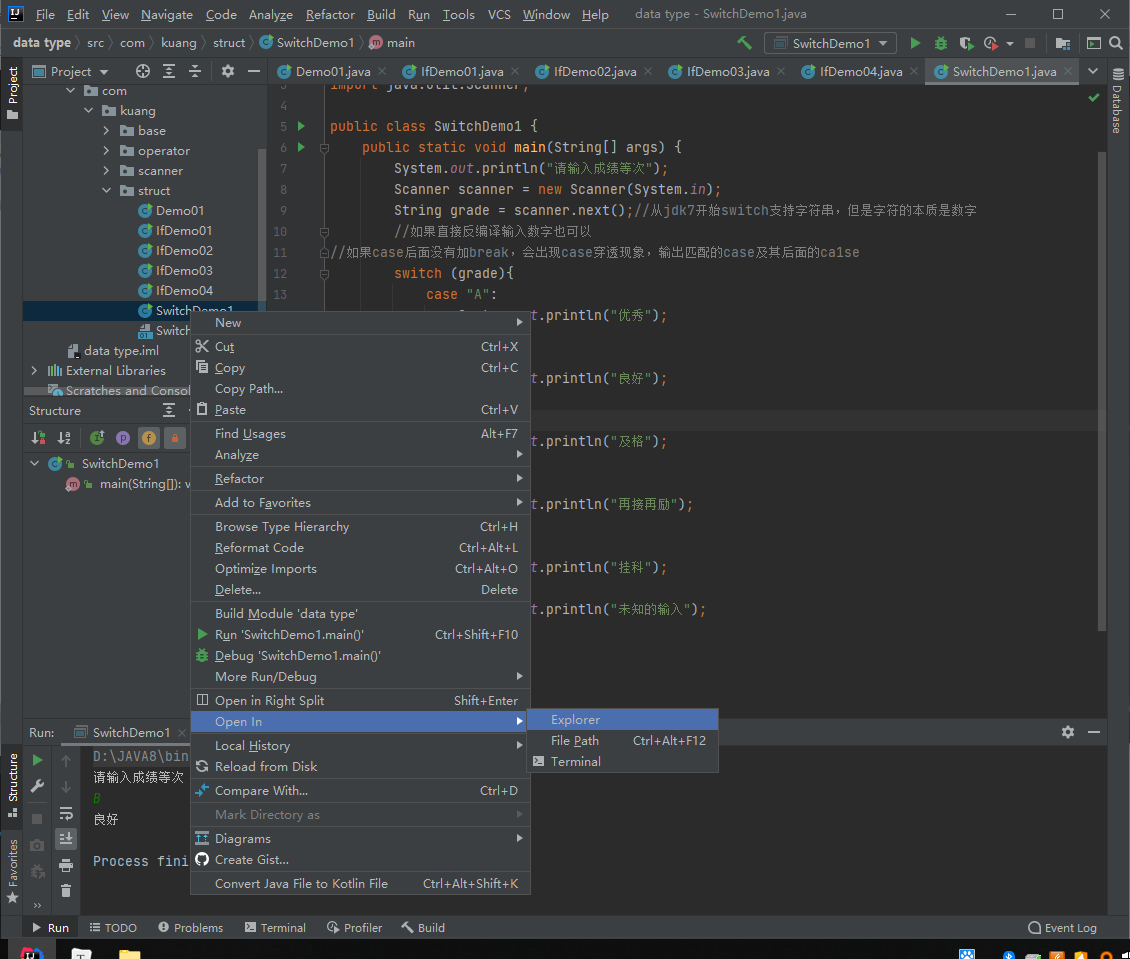Click the run gutter arrow beside the main method line
The width and height of the screenshot is (1130, 959).
click(301, 147)
